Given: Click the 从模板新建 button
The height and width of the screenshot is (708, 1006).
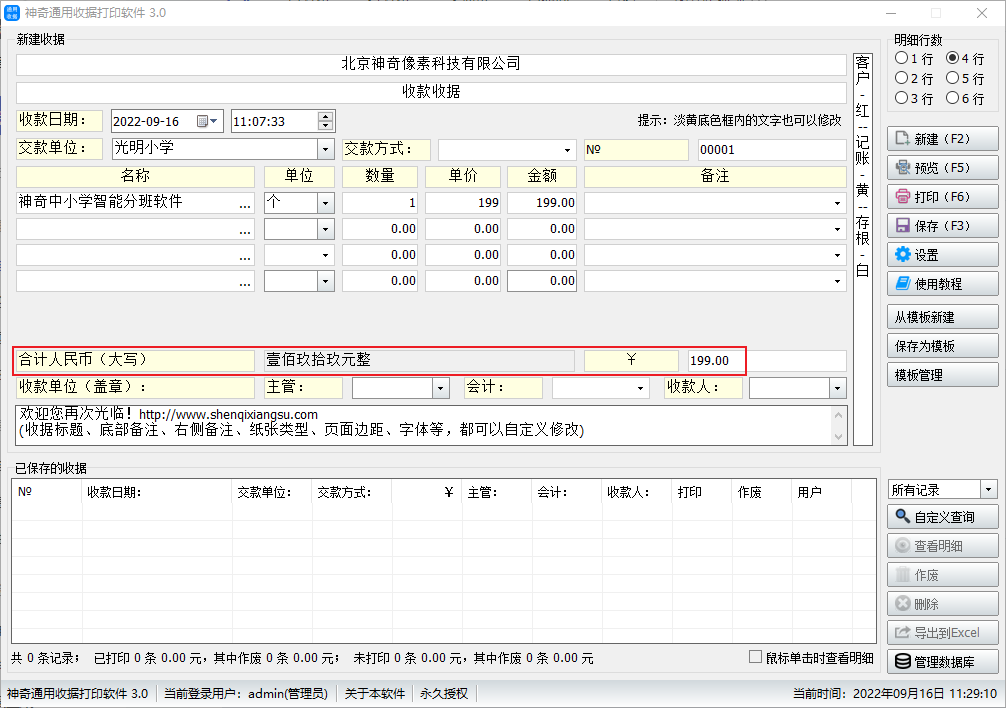Looking at the screenshot, I should [x=942, y=317].
